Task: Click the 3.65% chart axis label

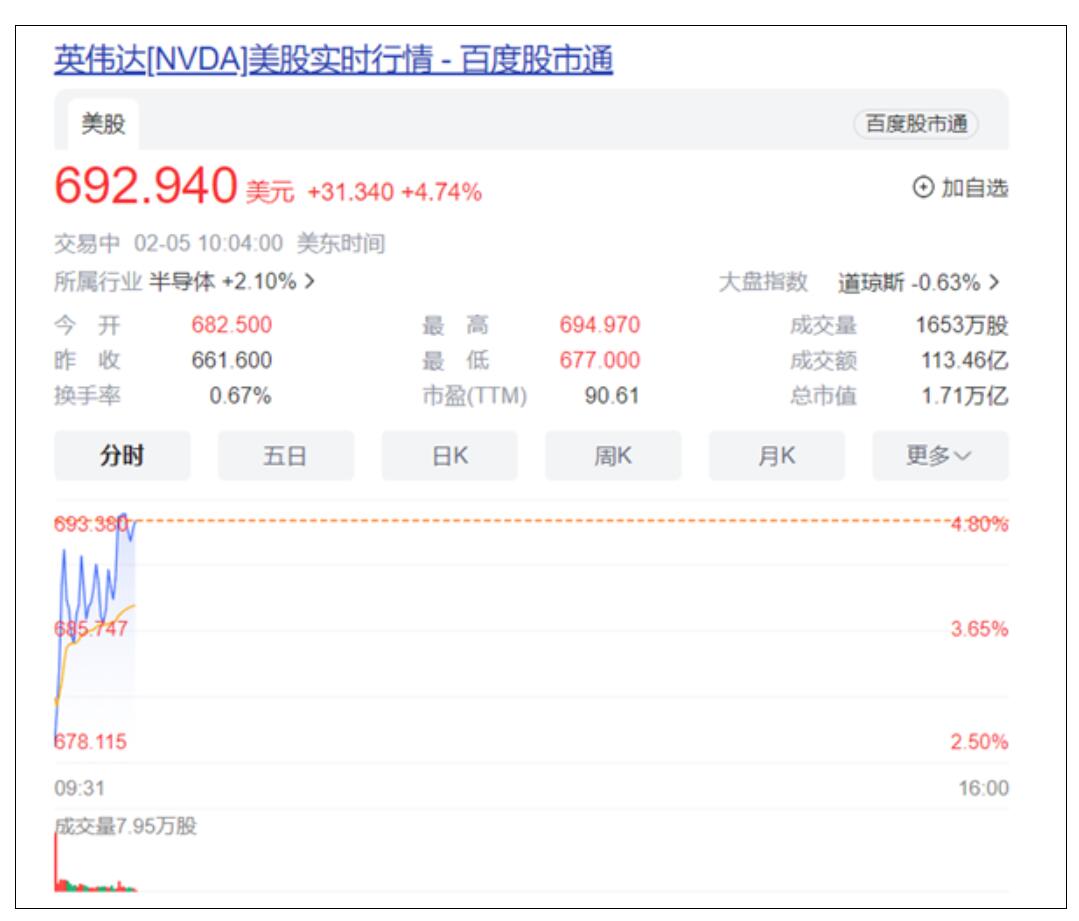Action: [x=979, y=628]
